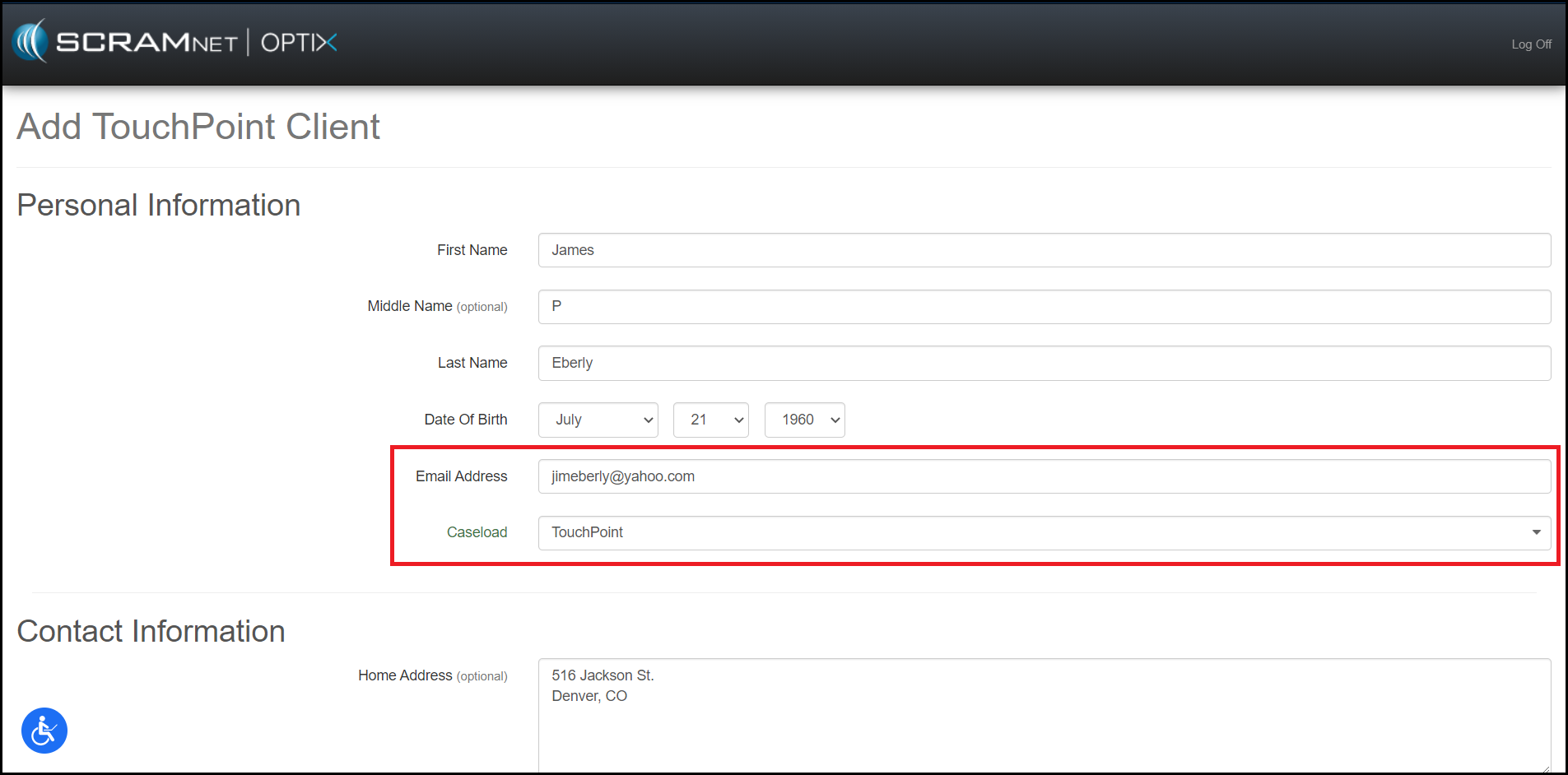Click the Home Address textarea resize handle

click(1545, 768)
